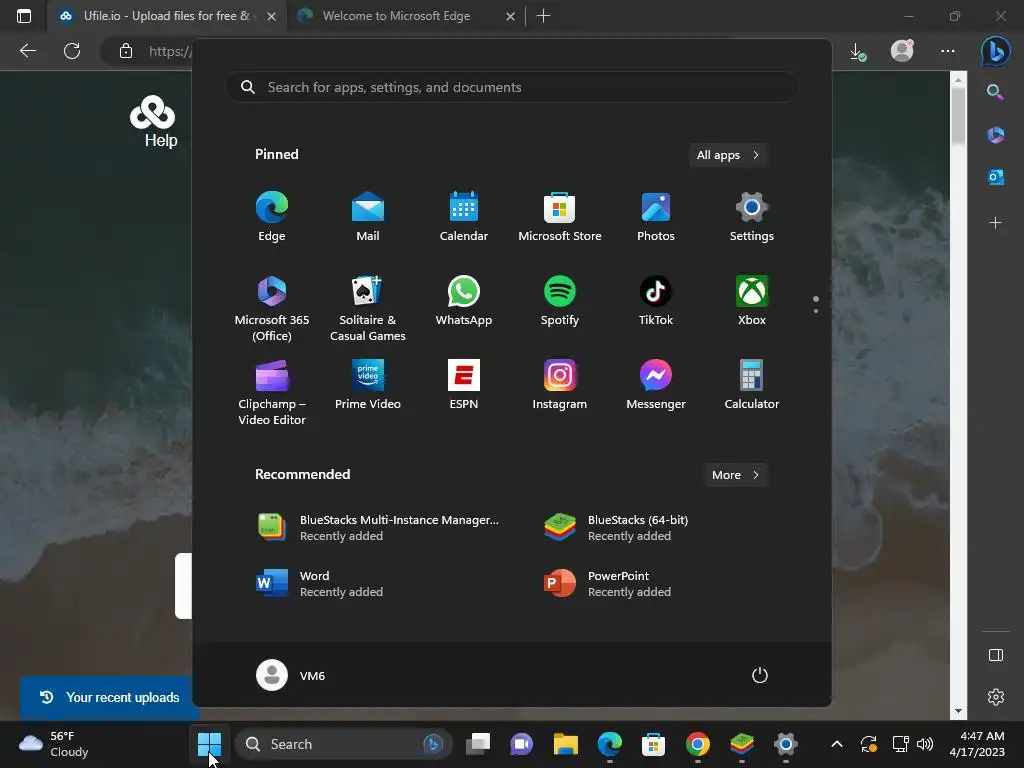Viewport: 1024px width, 768px height.
Task: Launch Clipchamp Video Editor
Action: coord(272,392)
